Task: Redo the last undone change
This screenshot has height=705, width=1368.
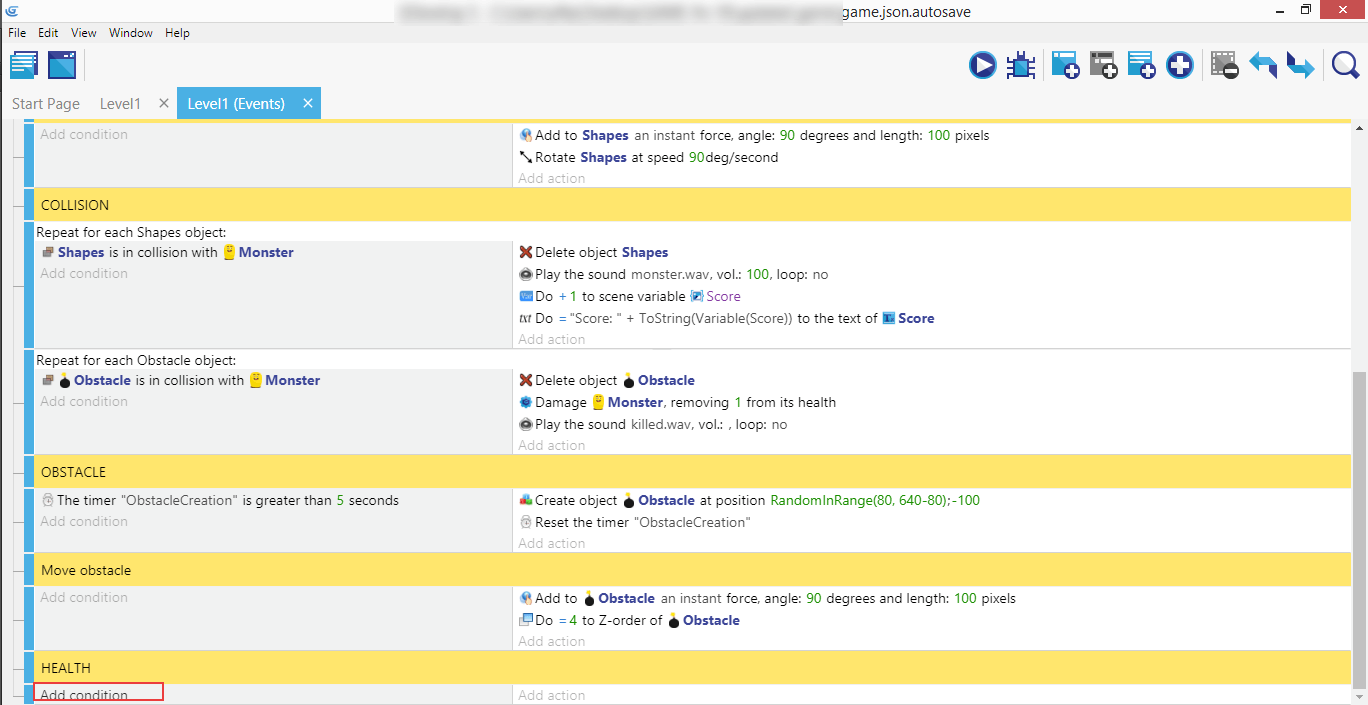Action: [1300, 66]
